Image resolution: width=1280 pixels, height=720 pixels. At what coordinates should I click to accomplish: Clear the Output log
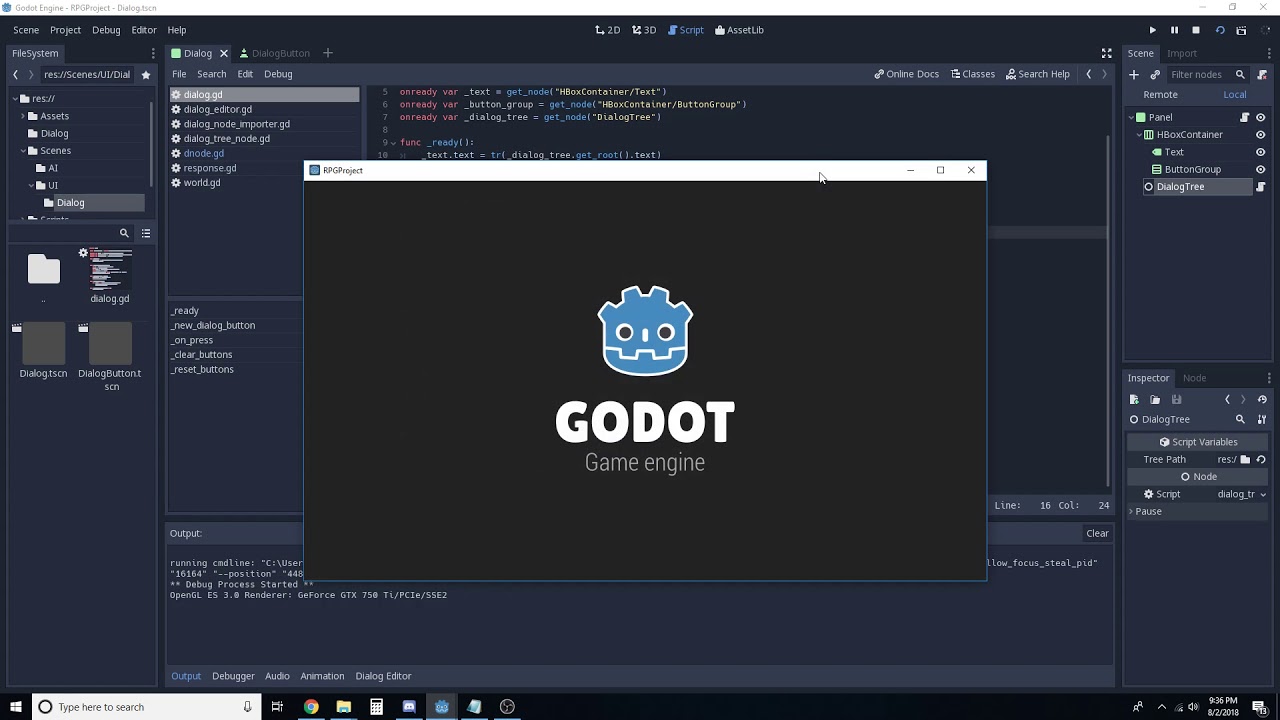1097,533
